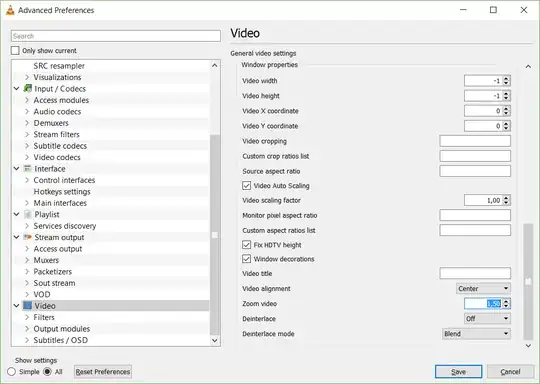The height and width of the screenshot is (384, 540).
Task: Collapse the Interface section
Action: coord(16,168)
